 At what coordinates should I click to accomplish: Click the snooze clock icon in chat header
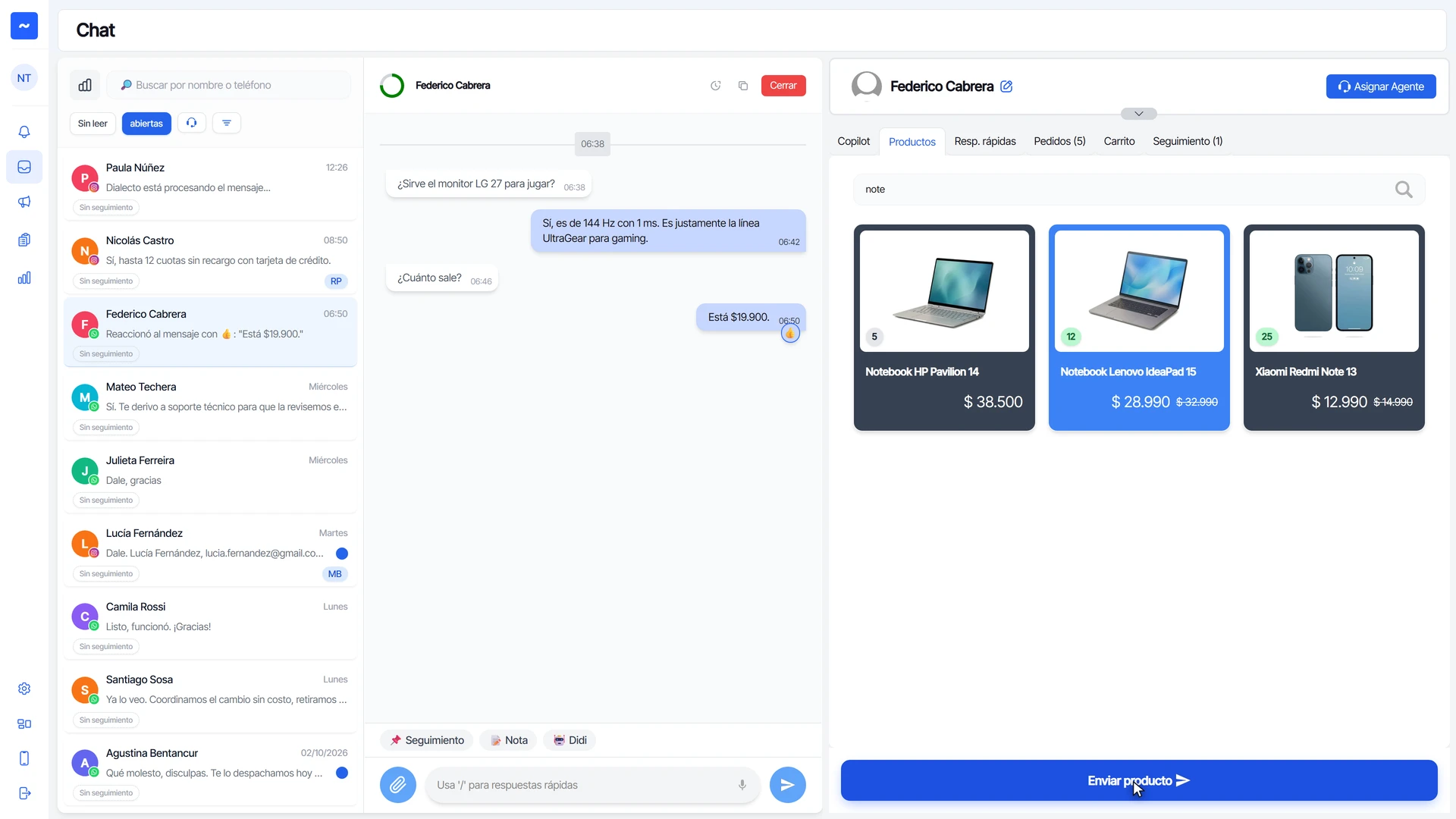point(715,86)
